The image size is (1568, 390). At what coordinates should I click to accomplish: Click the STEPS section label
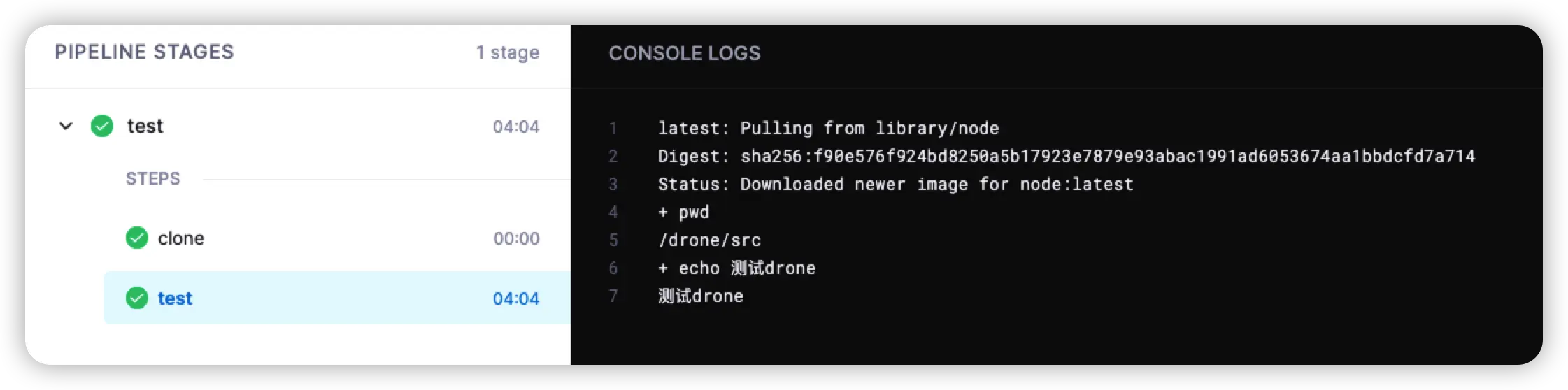(x=153, y=179)
